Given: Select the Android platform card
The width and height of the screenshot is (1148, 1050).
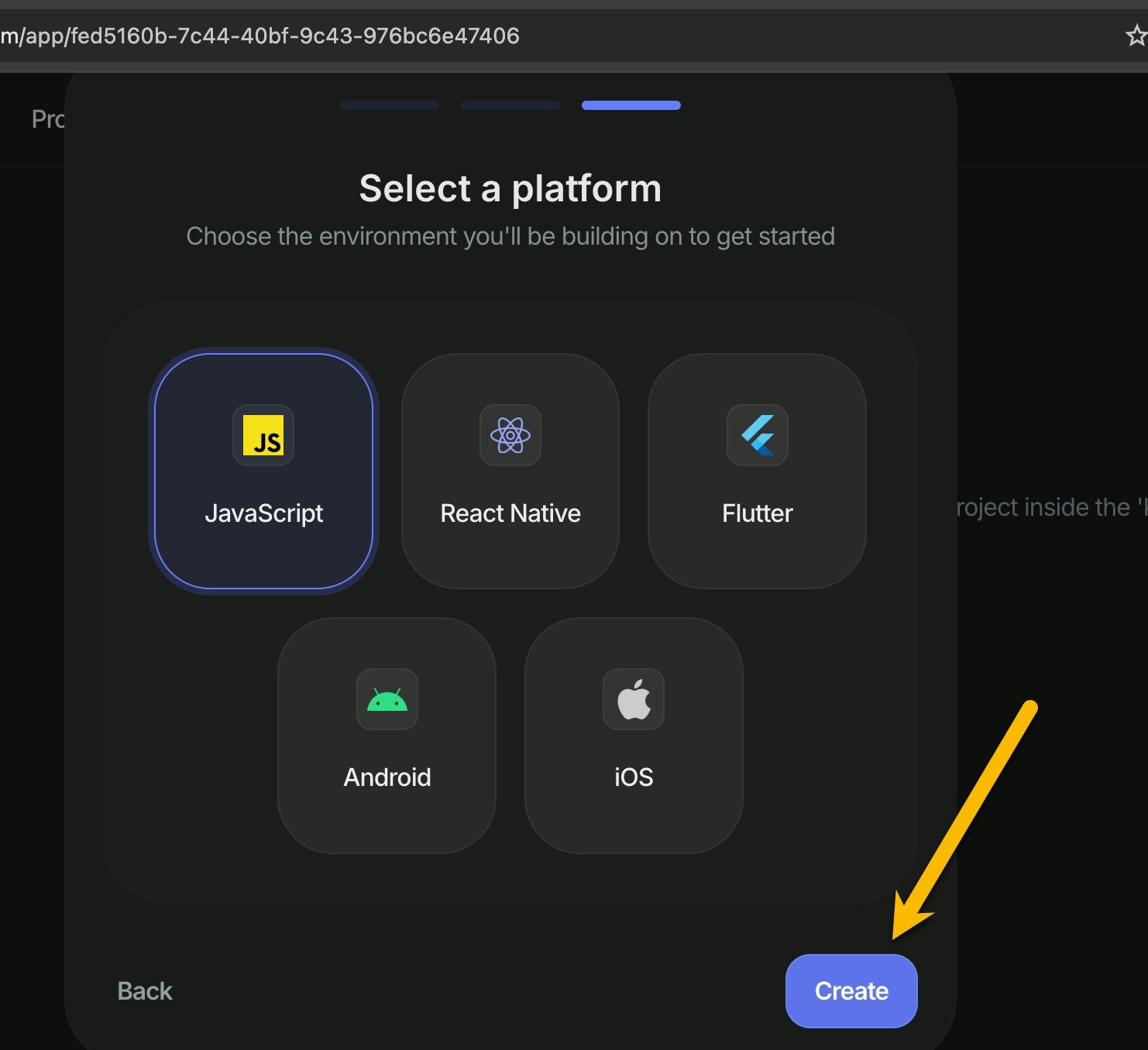Looking at the screenshot, I should [387, 736].
